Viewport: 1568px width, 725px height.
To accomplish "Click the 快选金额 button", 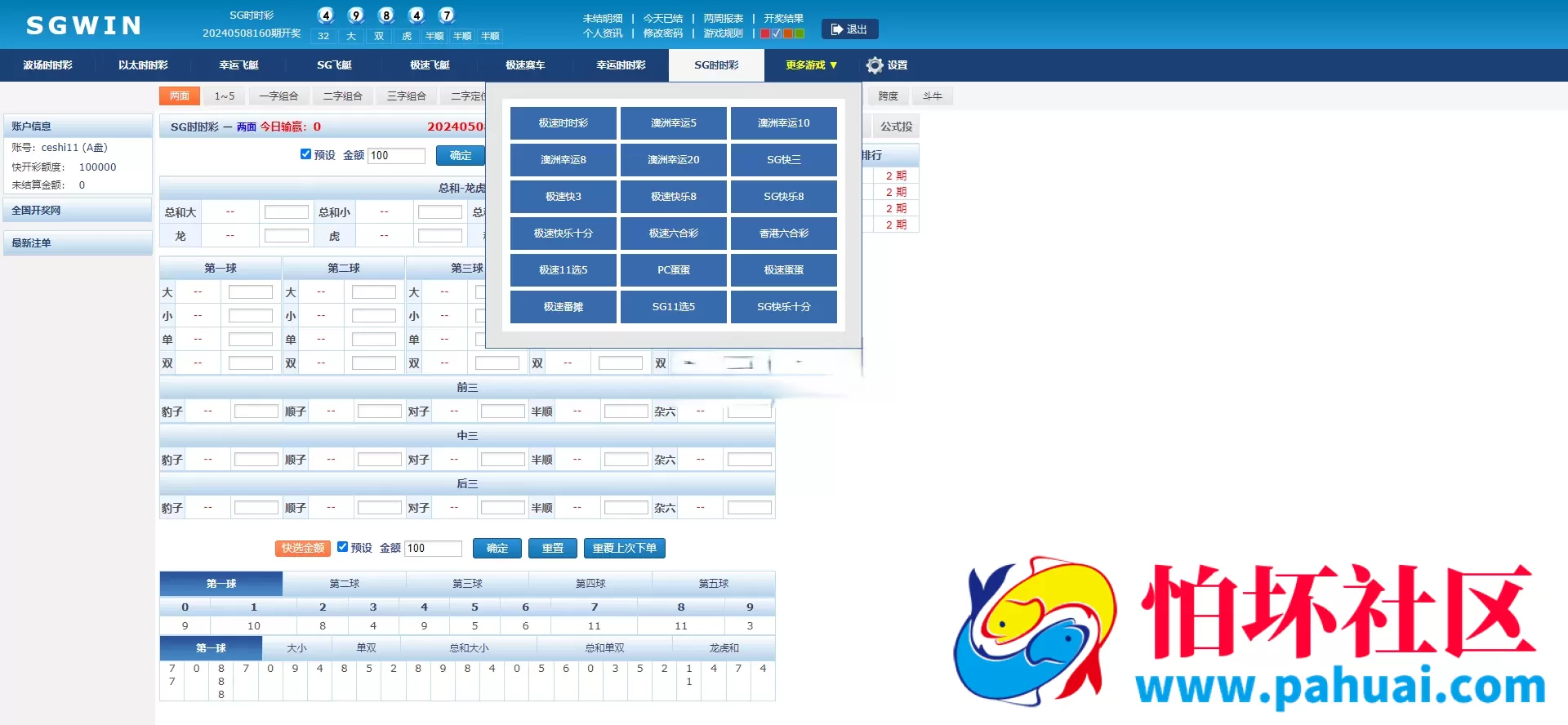I will [x=303, y=549].
